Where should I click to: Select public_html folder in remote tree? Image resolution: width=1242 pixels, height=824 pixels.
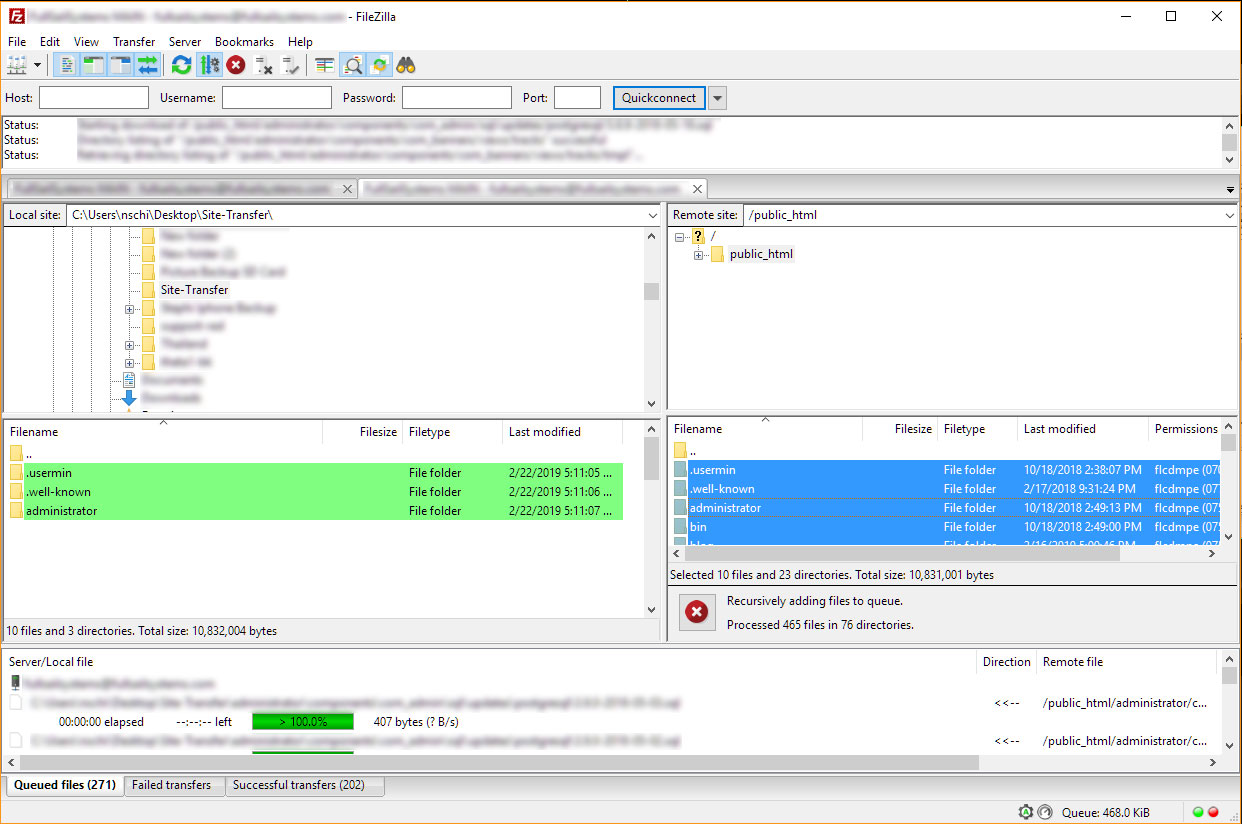(x=761, y=254)
